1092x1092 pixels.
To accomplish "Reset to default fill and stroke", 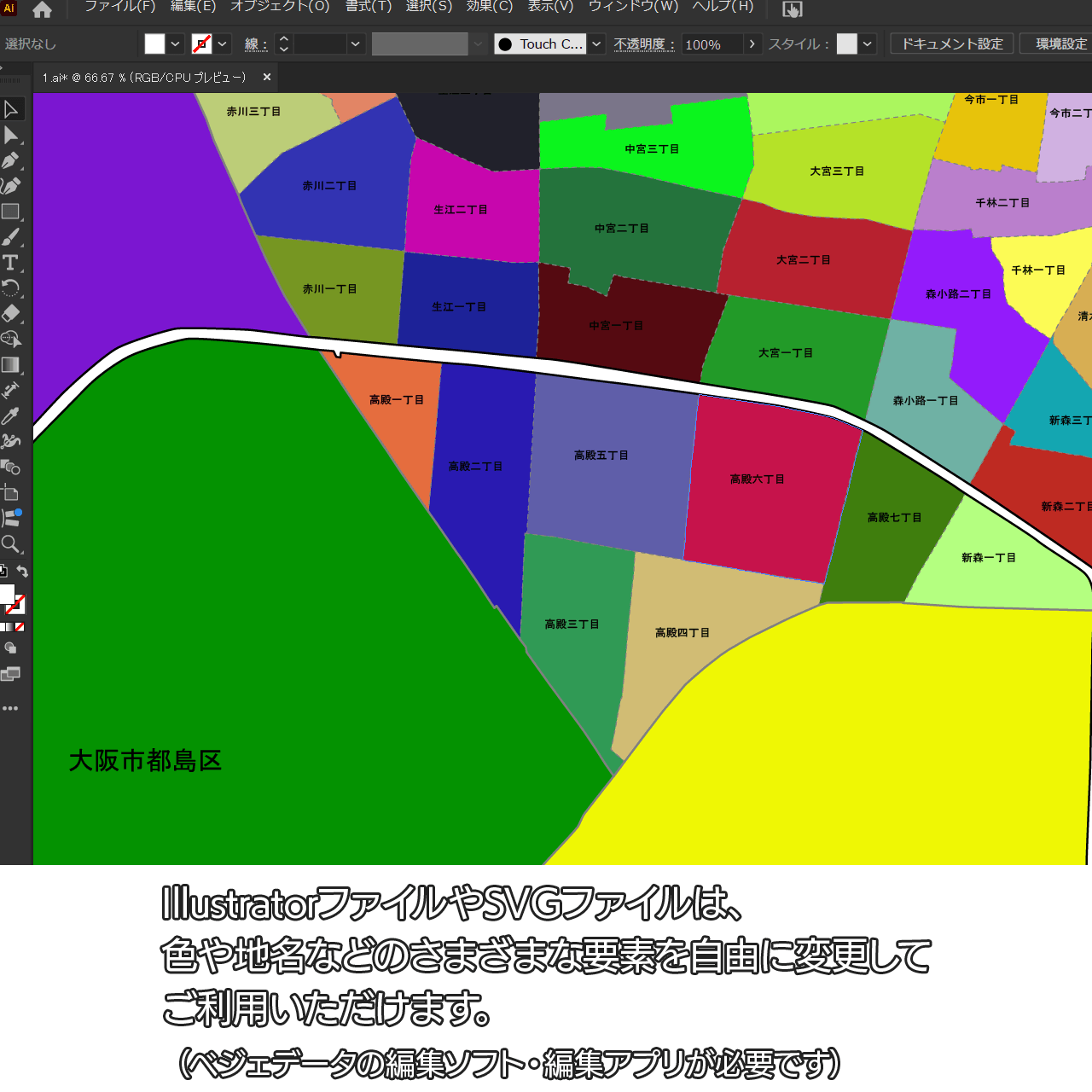I will click(x=3, y=572).
